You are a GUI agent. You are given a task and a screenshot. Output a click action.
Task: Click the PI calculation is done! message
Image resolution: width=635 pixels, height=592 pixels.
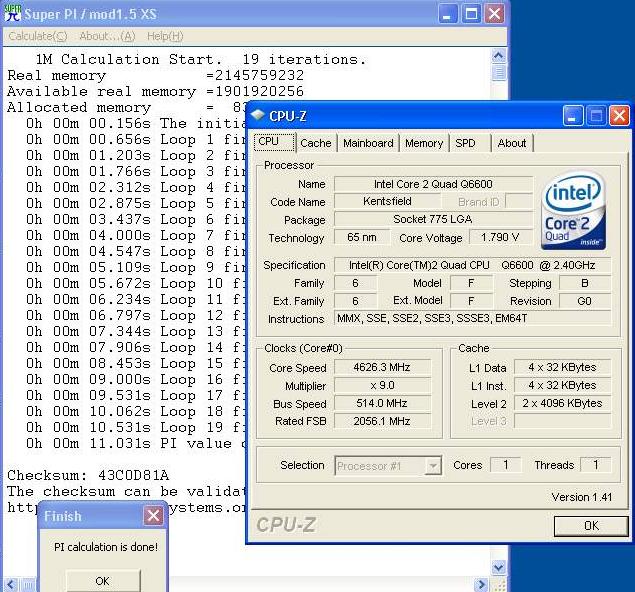tap(106, 547)
